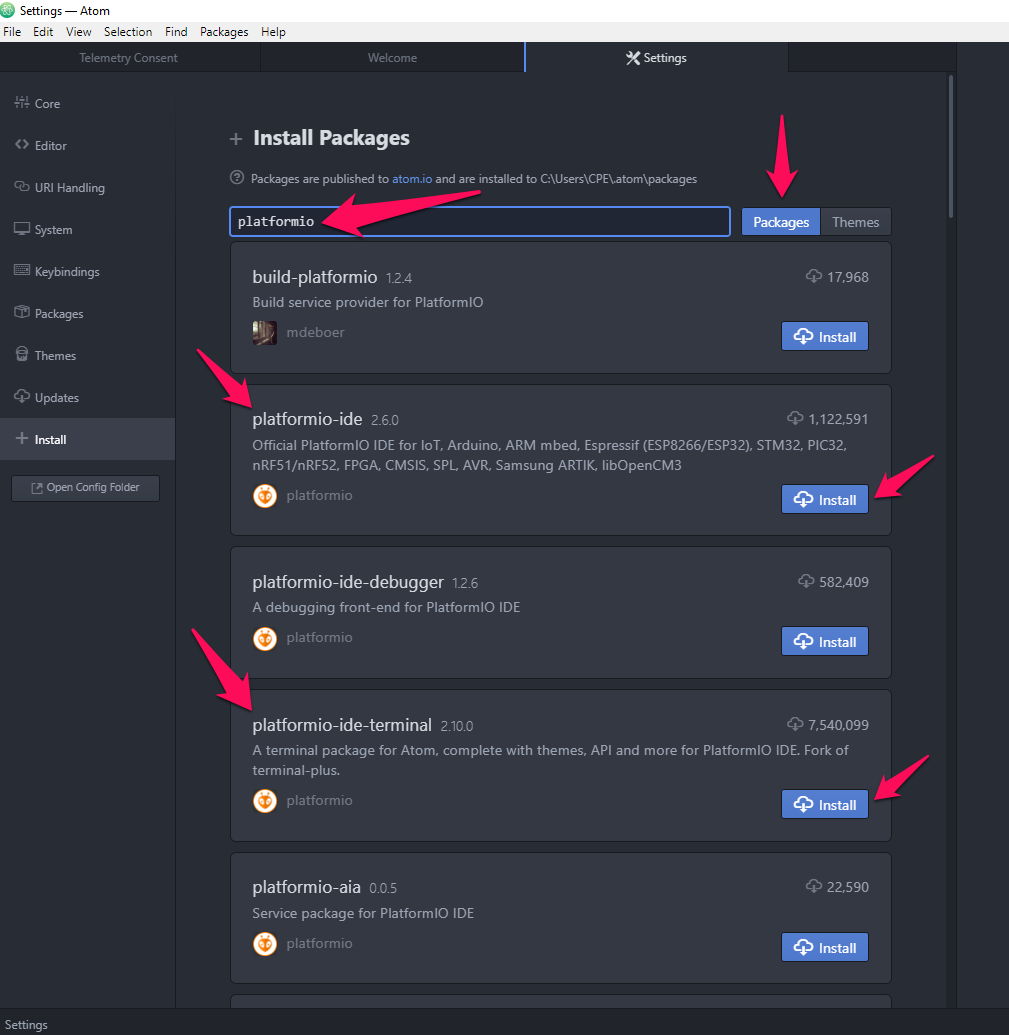This screenshot has height=1035, width=1009.
Task: Click platformio avatar under platformio-aia
Action: click(x=265, y=944)
